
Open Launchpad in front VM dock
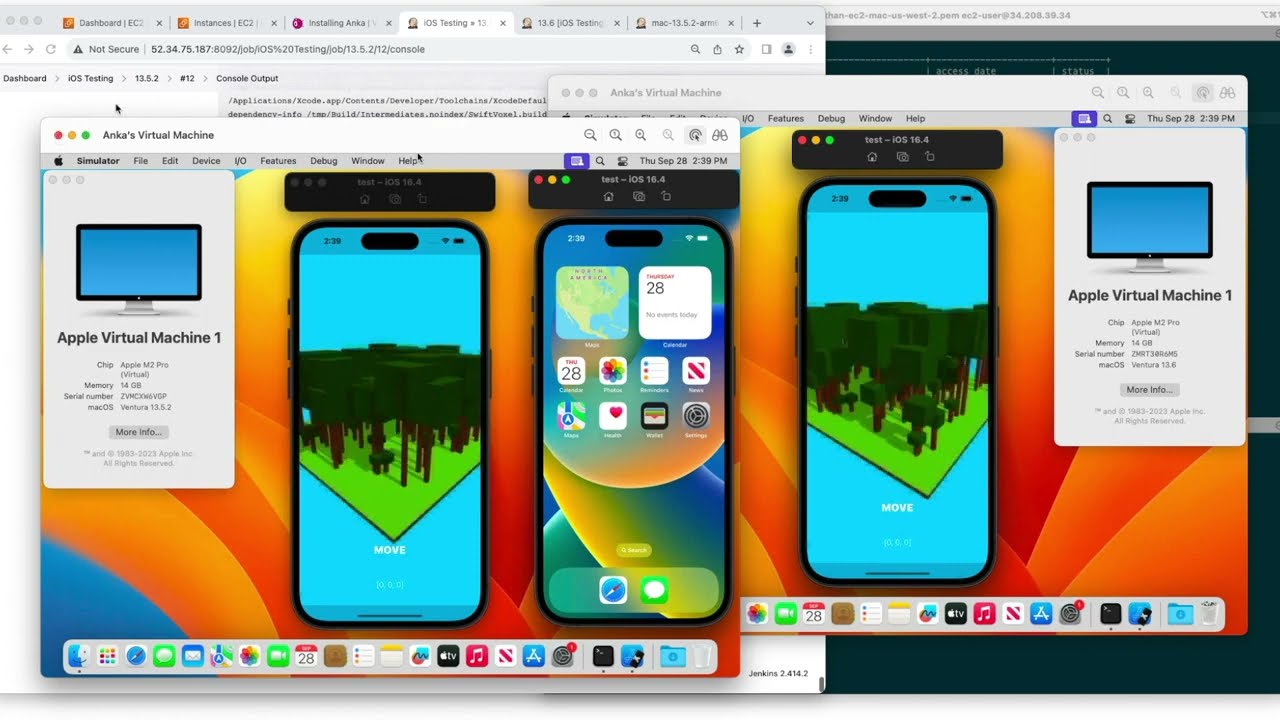click(x=107, y=656)
